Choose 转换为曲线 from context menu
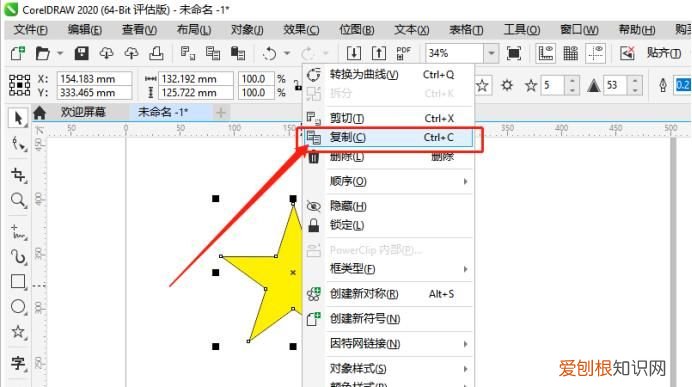The image size is (692, 387). (388, 75)
